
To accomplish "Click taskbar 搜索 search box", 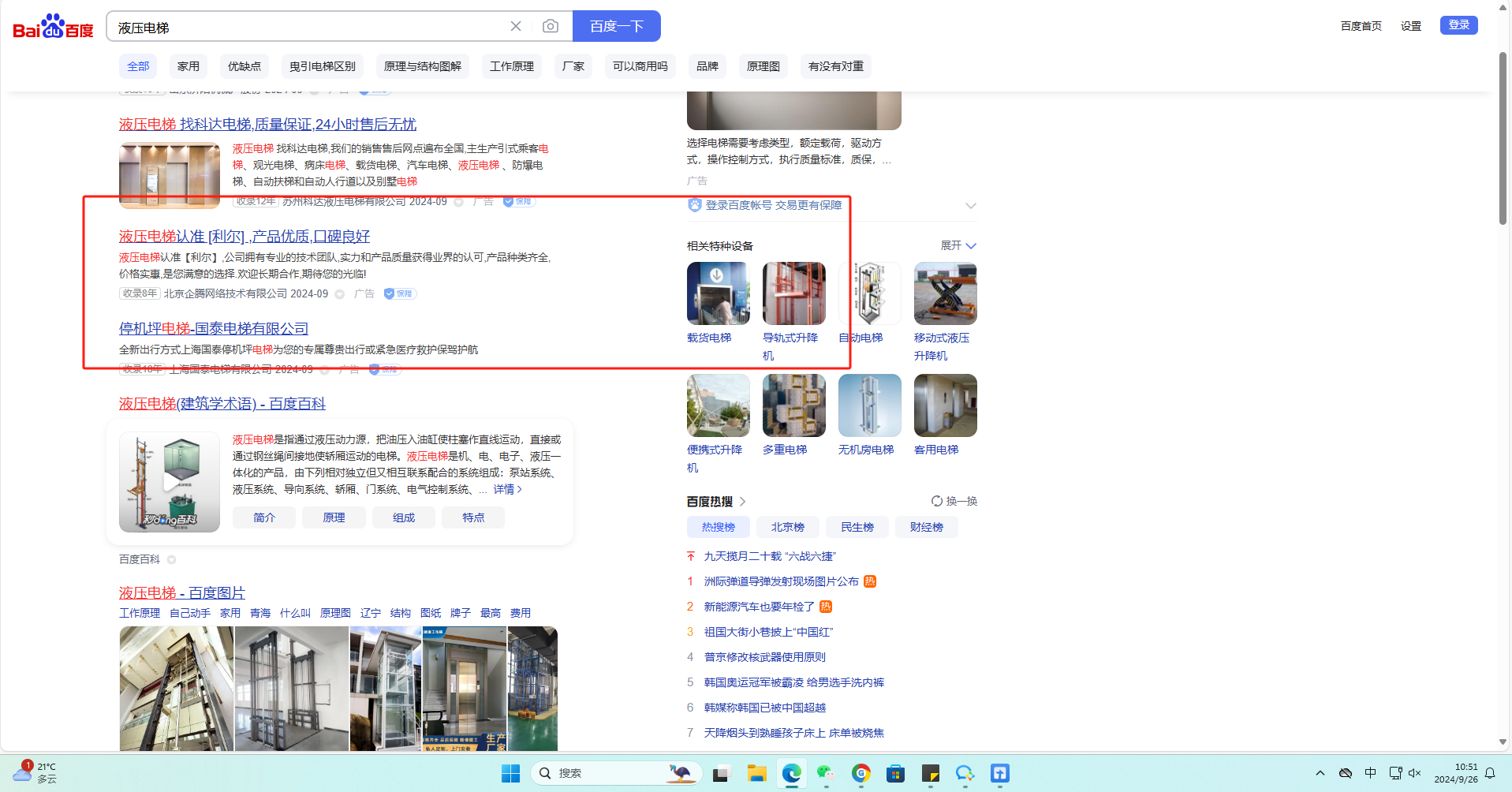I will click(x=616, y=773).
